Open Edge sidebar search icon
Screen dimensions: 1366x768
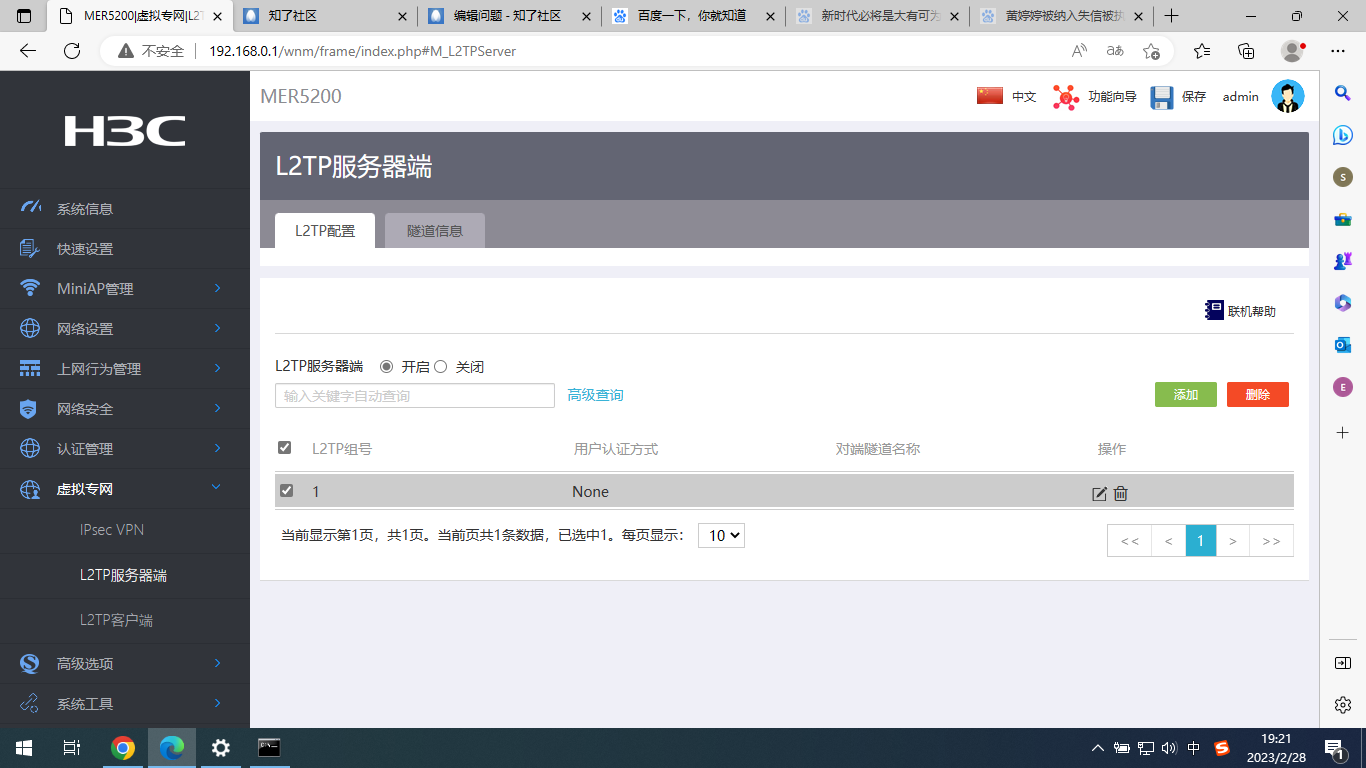[1343, 93]
